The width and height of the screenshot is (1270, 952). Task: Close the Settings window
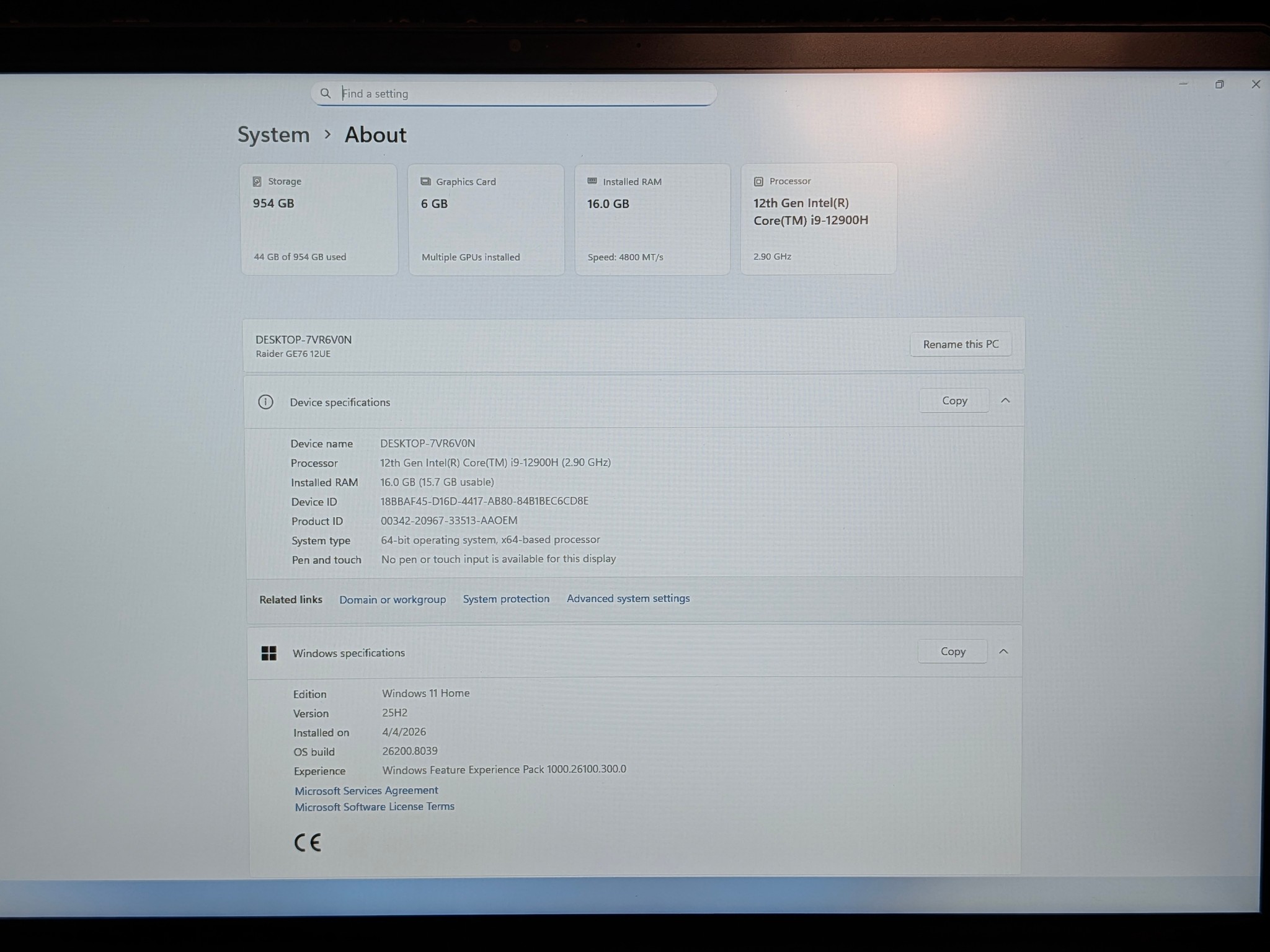click(x=1256, y=84)
